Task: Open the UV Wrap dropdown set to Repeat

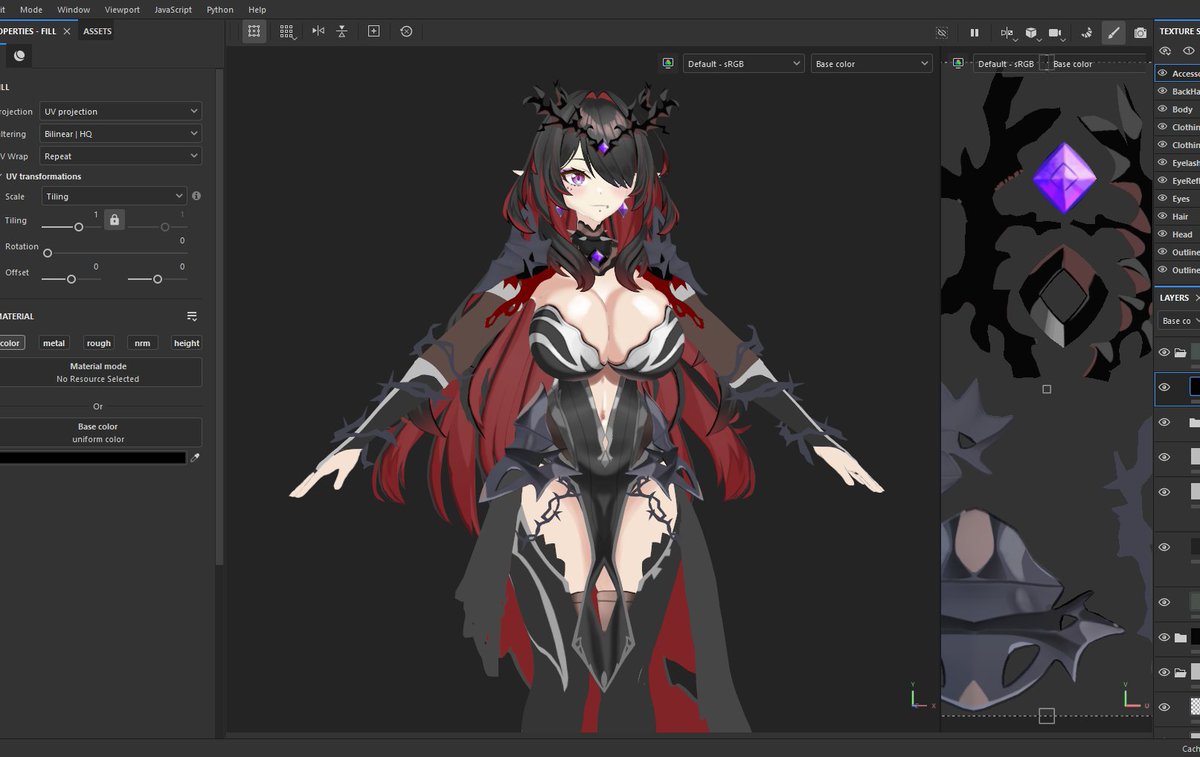Action: pyautogui.click(x=120, y=156)
